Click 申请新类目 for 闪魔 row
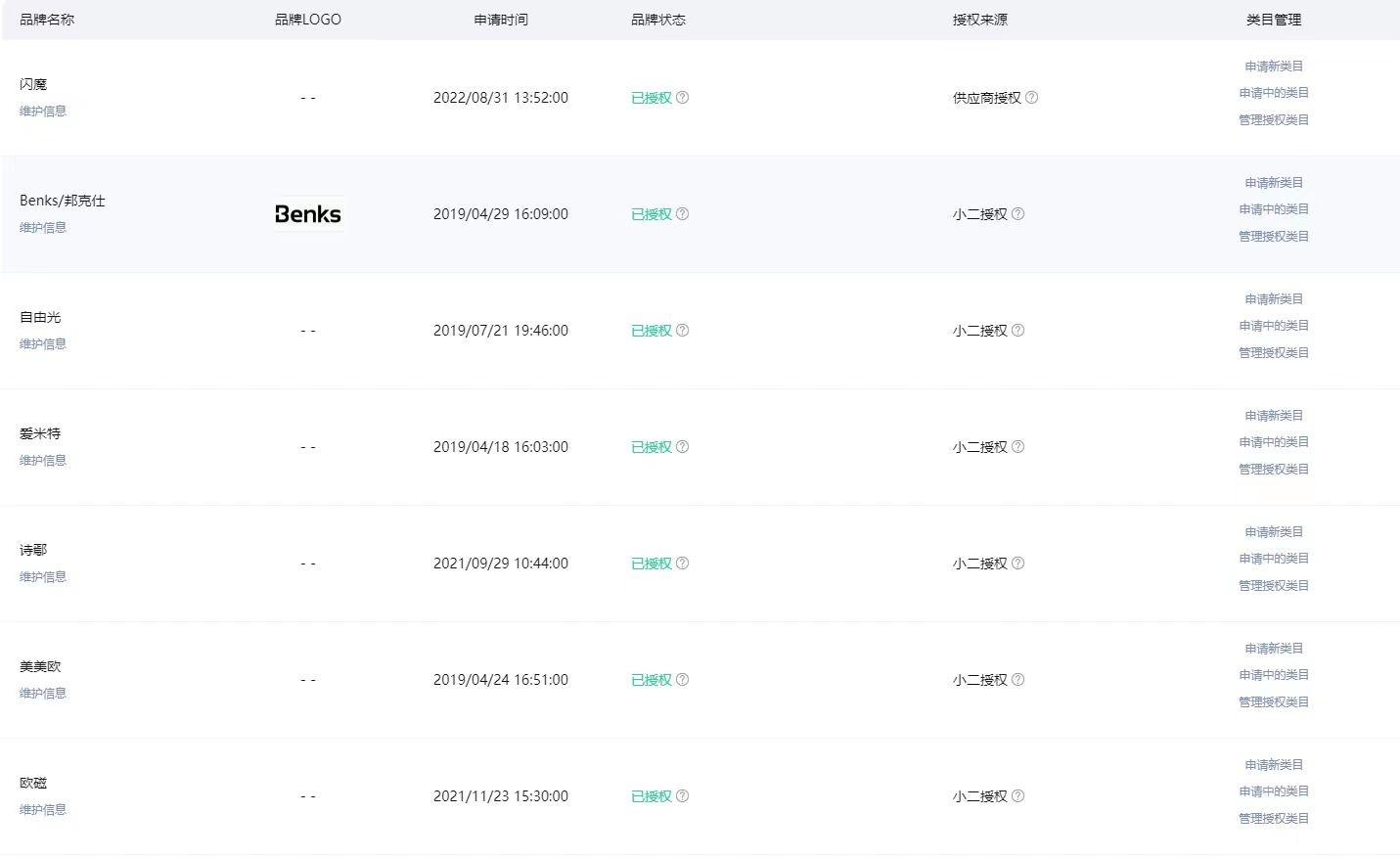 click(1274, 67)
